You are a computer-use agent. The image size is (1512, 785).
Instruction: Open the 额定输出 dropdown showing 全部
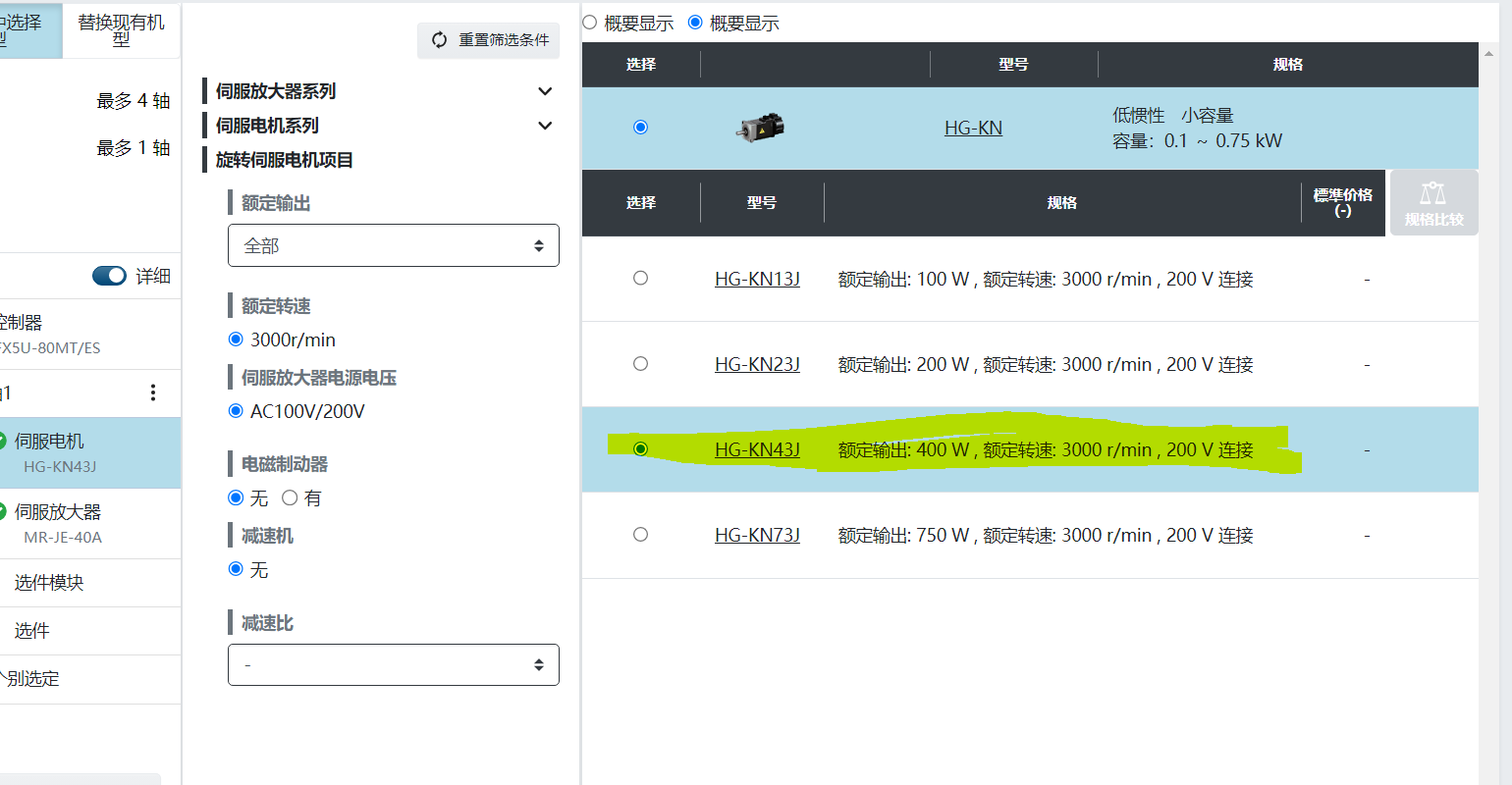tap(393, 245)
